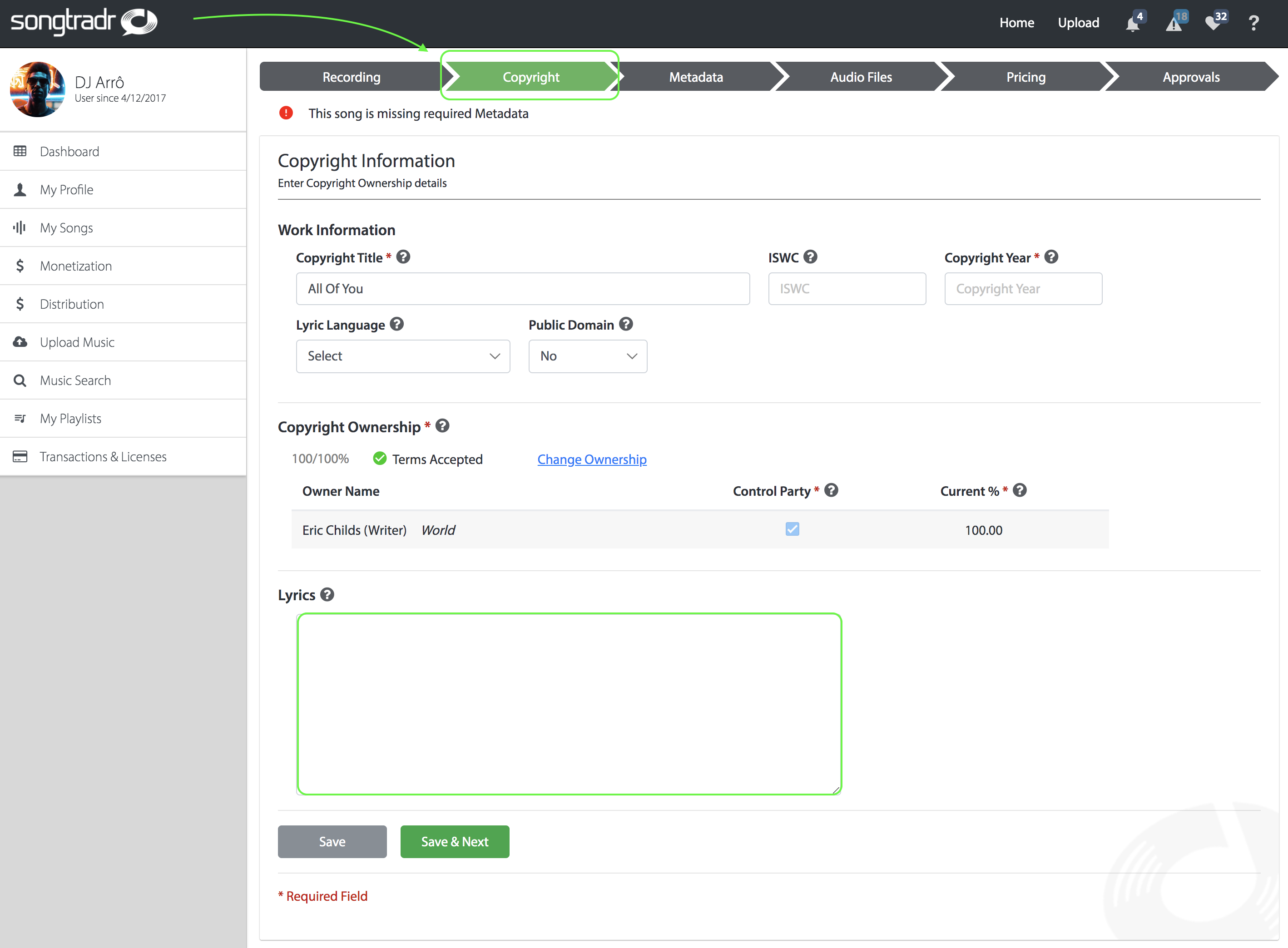This screenshot has height=948, width=1288.
Task: View My Playlists
Action: pos(70,418)
